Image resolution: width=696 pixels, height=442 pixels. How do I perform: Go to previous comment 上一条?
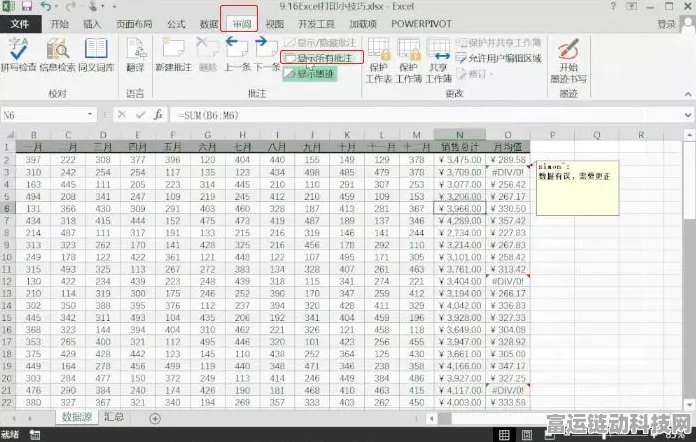[237, 55]
